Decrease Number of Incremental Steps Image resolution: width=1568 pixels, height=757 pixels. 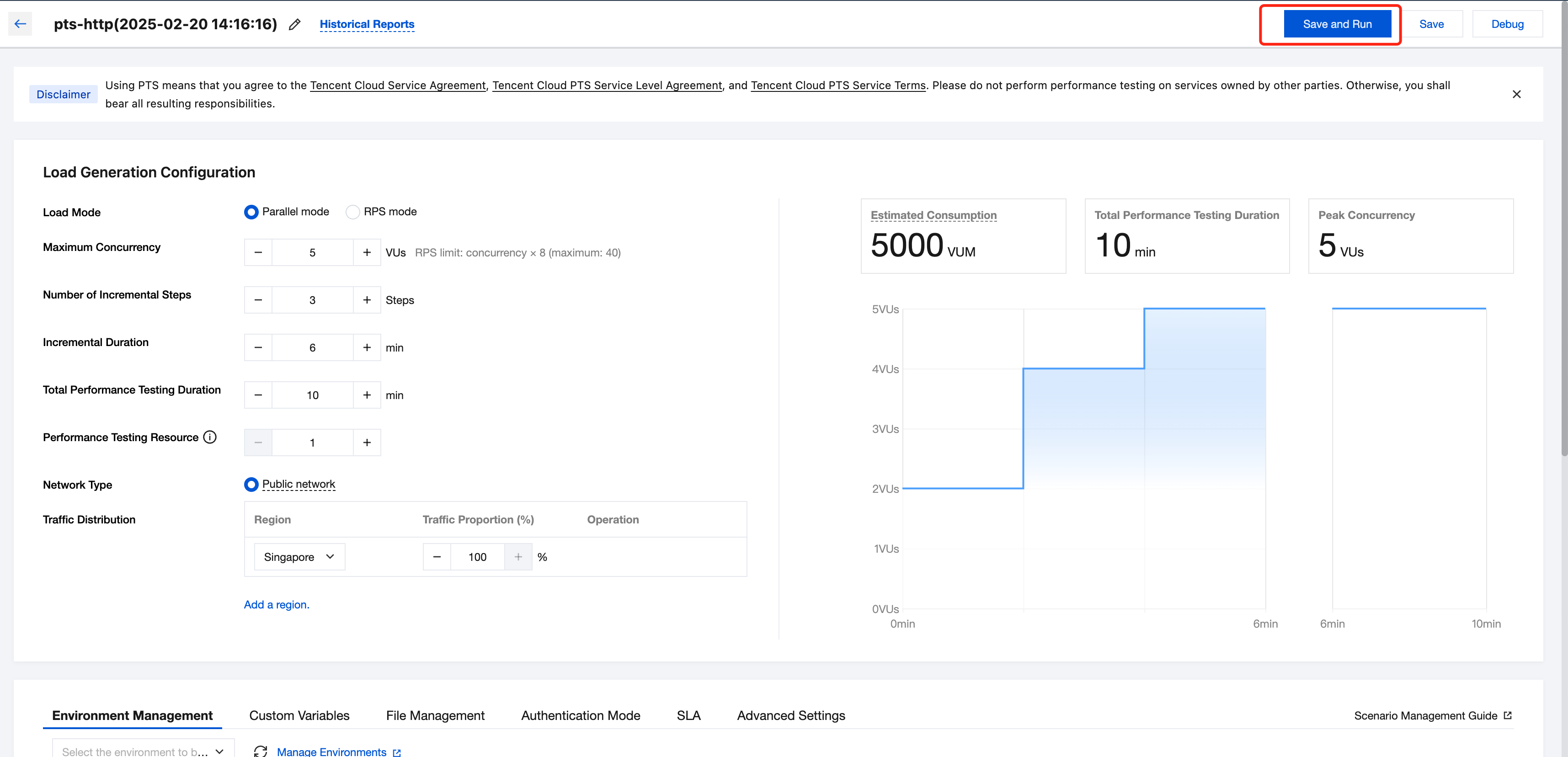[258, 300]
